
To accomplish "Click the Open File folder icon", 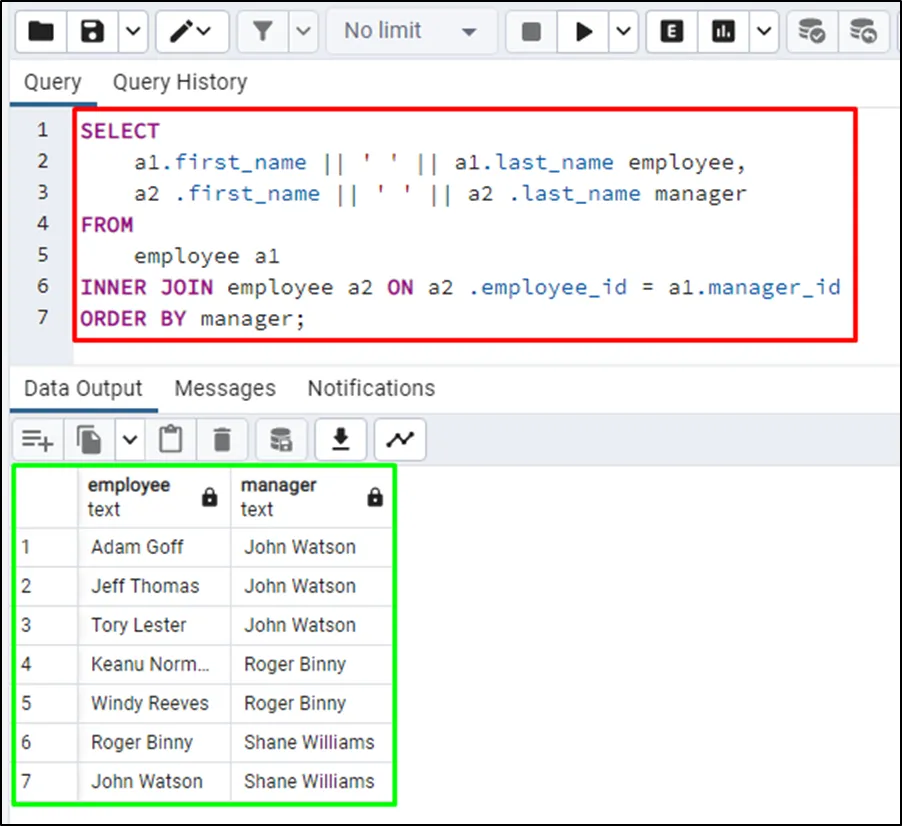I will 41,32.
